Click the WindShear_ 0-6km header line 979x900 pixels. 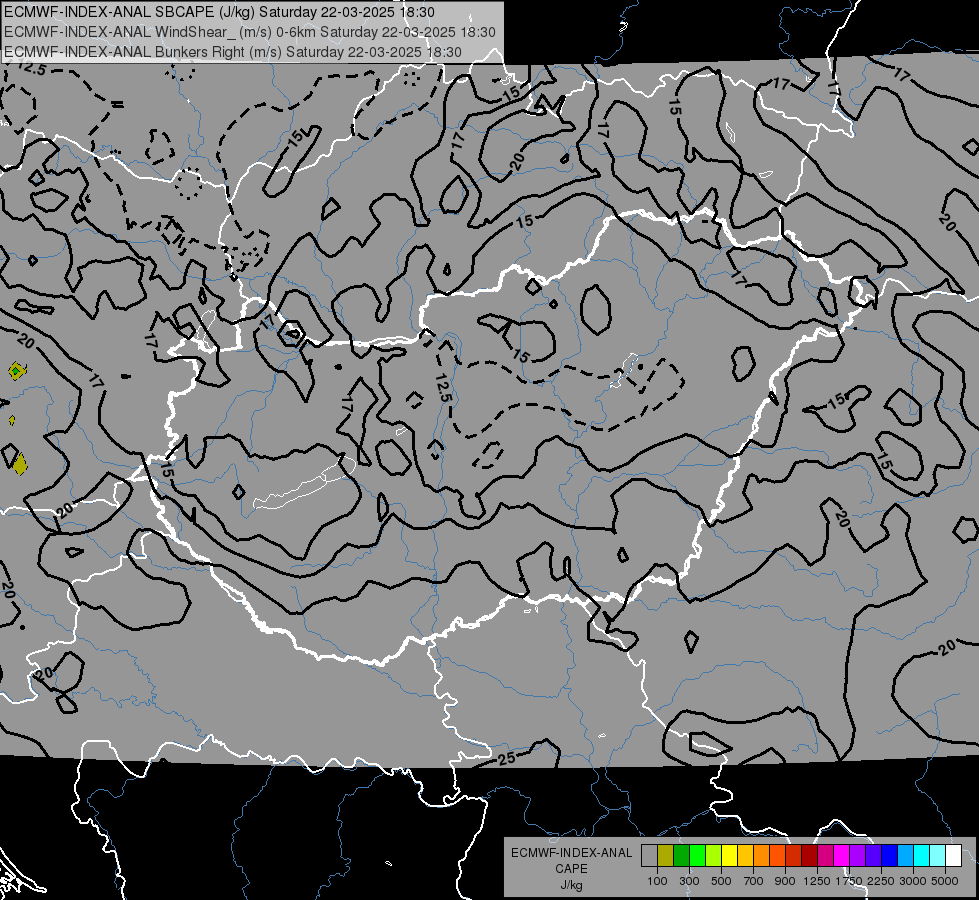[250, 32]
